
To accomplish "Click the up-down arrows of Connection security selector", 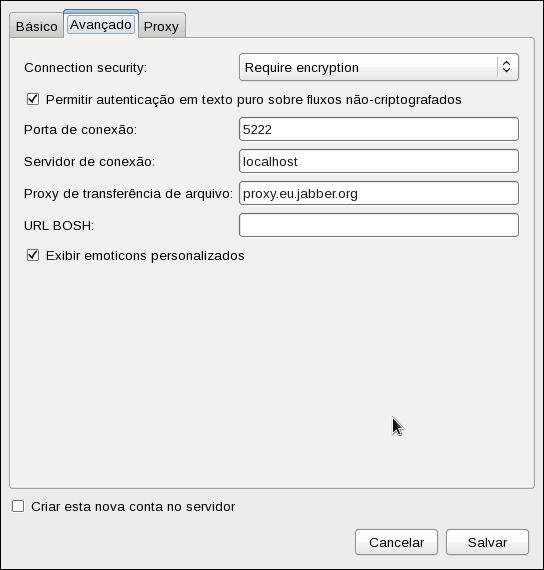I will (x=506, y=67).
